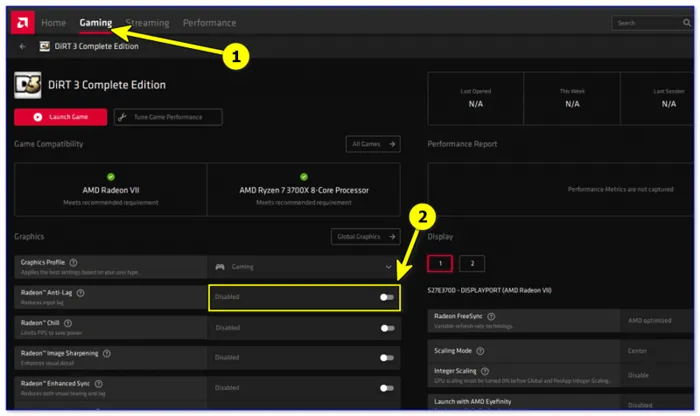Click the wrench icon in Tune Game Performance
This screenshot has width=700, height=416.
click(122, 117)
